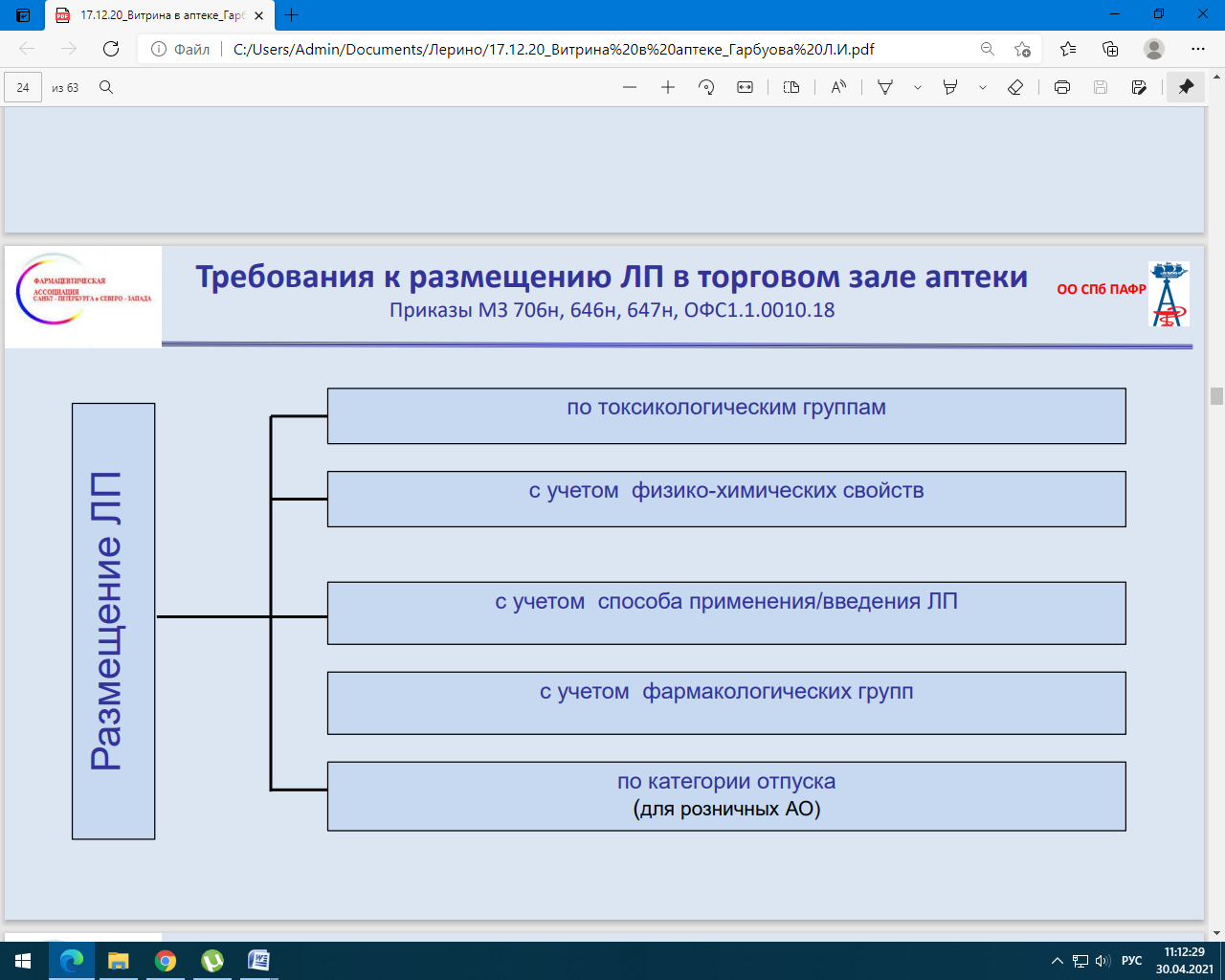Switch input language РУС
This screenshot has height=980, width=1225.
[1131, 961]
